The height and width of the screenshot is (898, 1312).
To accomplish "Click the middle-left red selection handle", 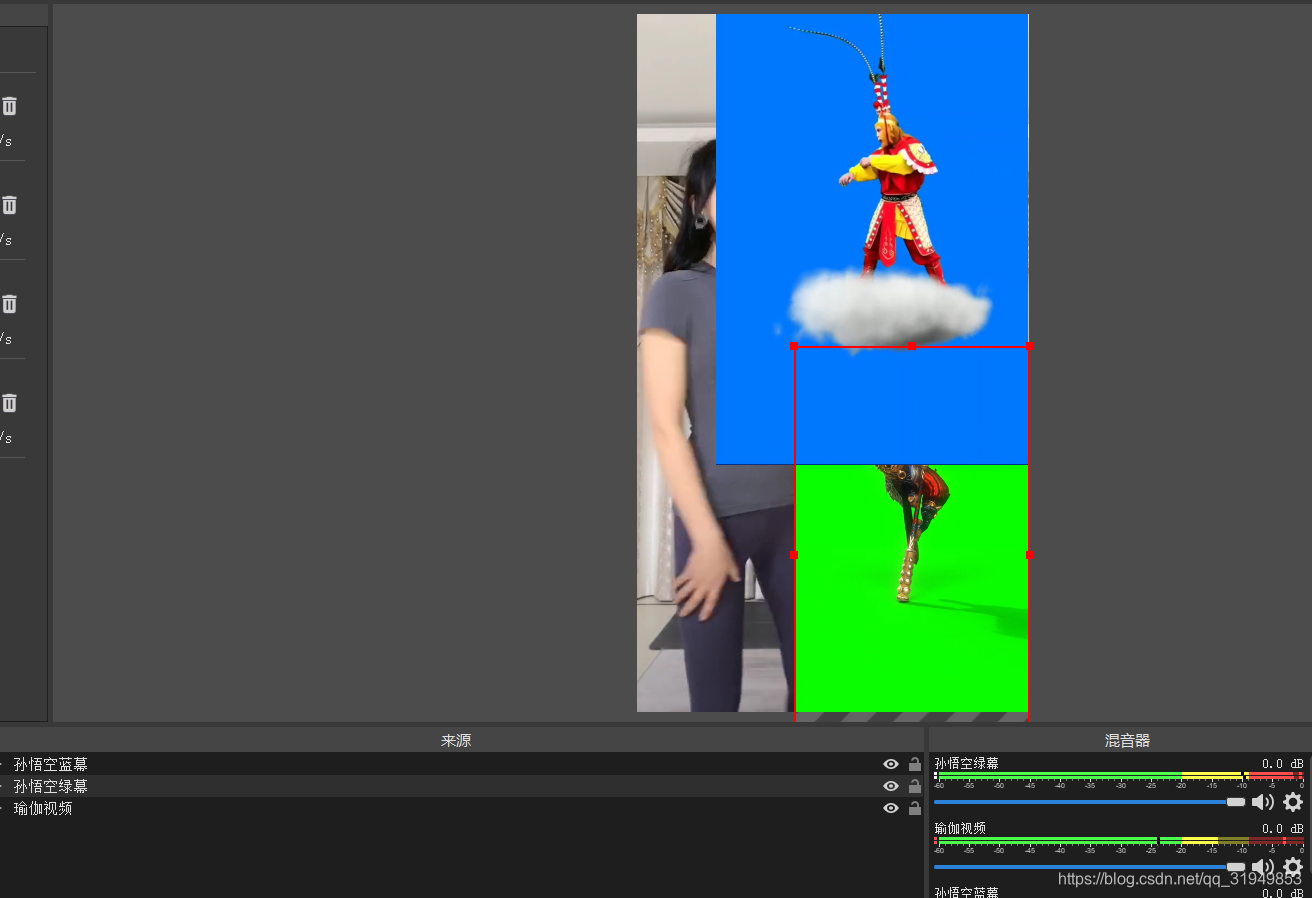I will [x=794, y=555].
